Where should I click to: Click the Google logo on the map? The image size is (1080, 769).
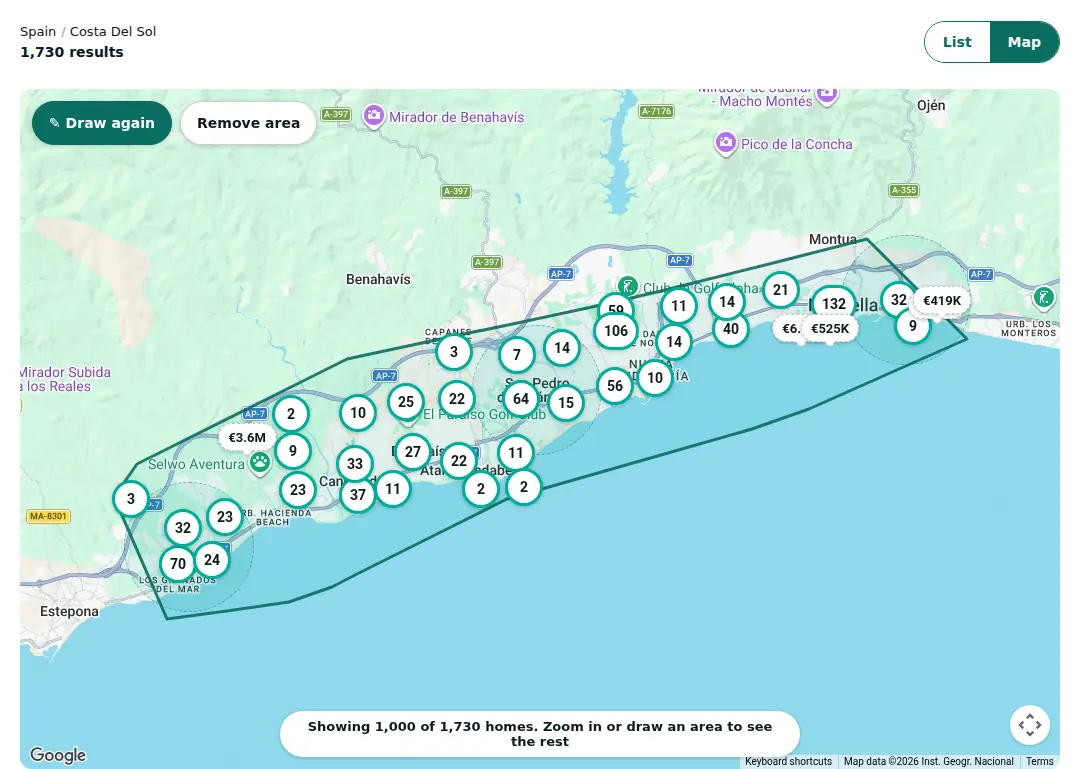click(x=58, y=755)
